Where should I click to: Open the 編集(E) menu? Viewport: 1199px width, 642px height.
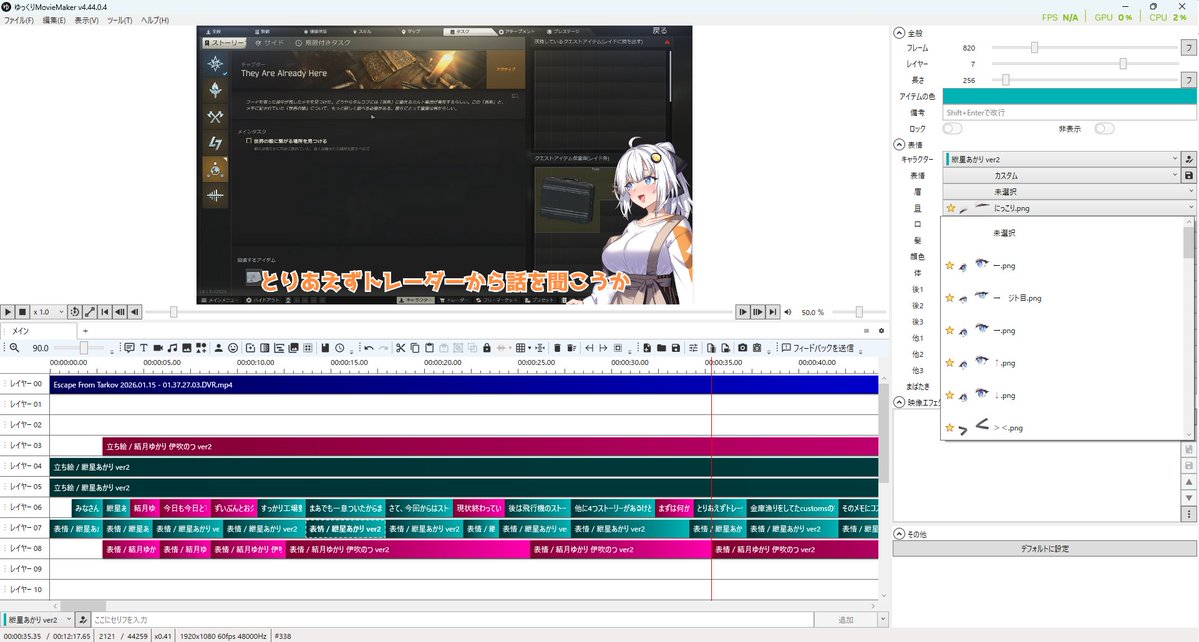click(x=54, y=20)
